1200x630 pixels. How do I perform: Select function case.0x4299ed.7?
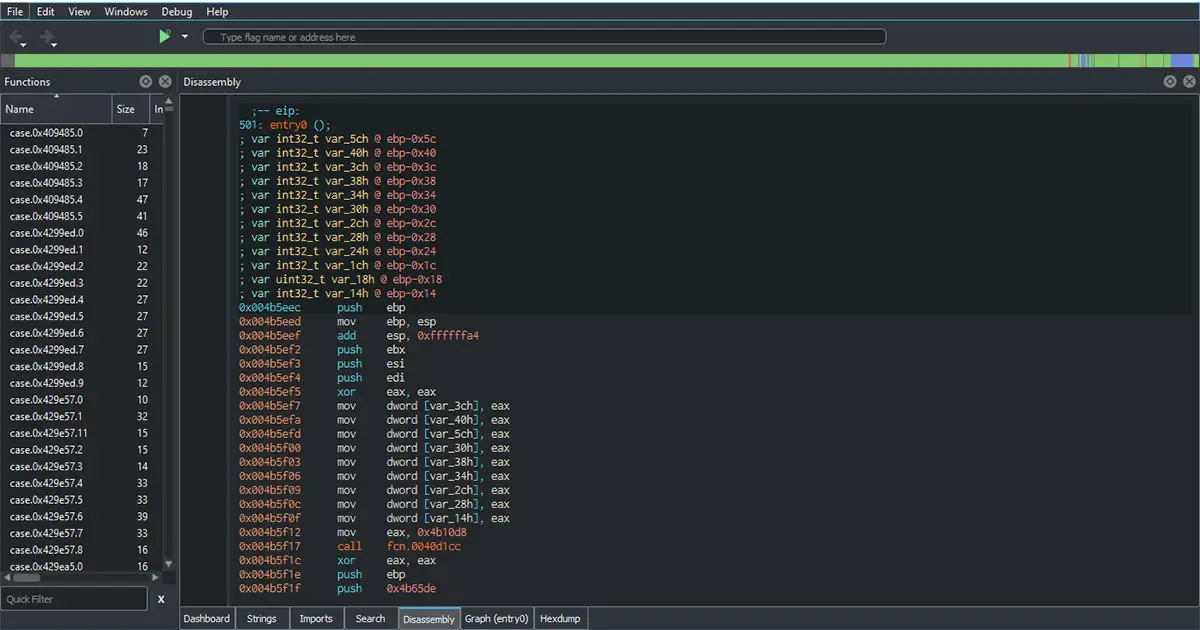[x=80, y=350]
